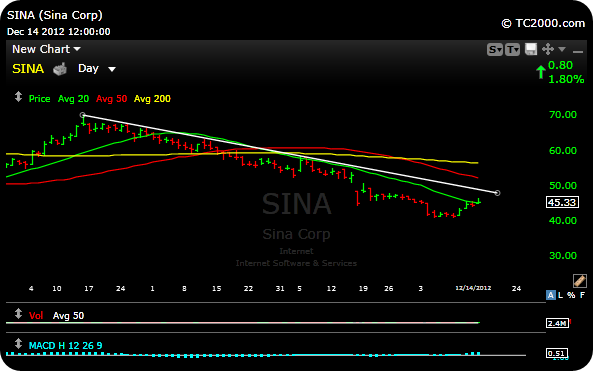Click the © TC2000.com link
593x371 pixels.
coord(543,23)
